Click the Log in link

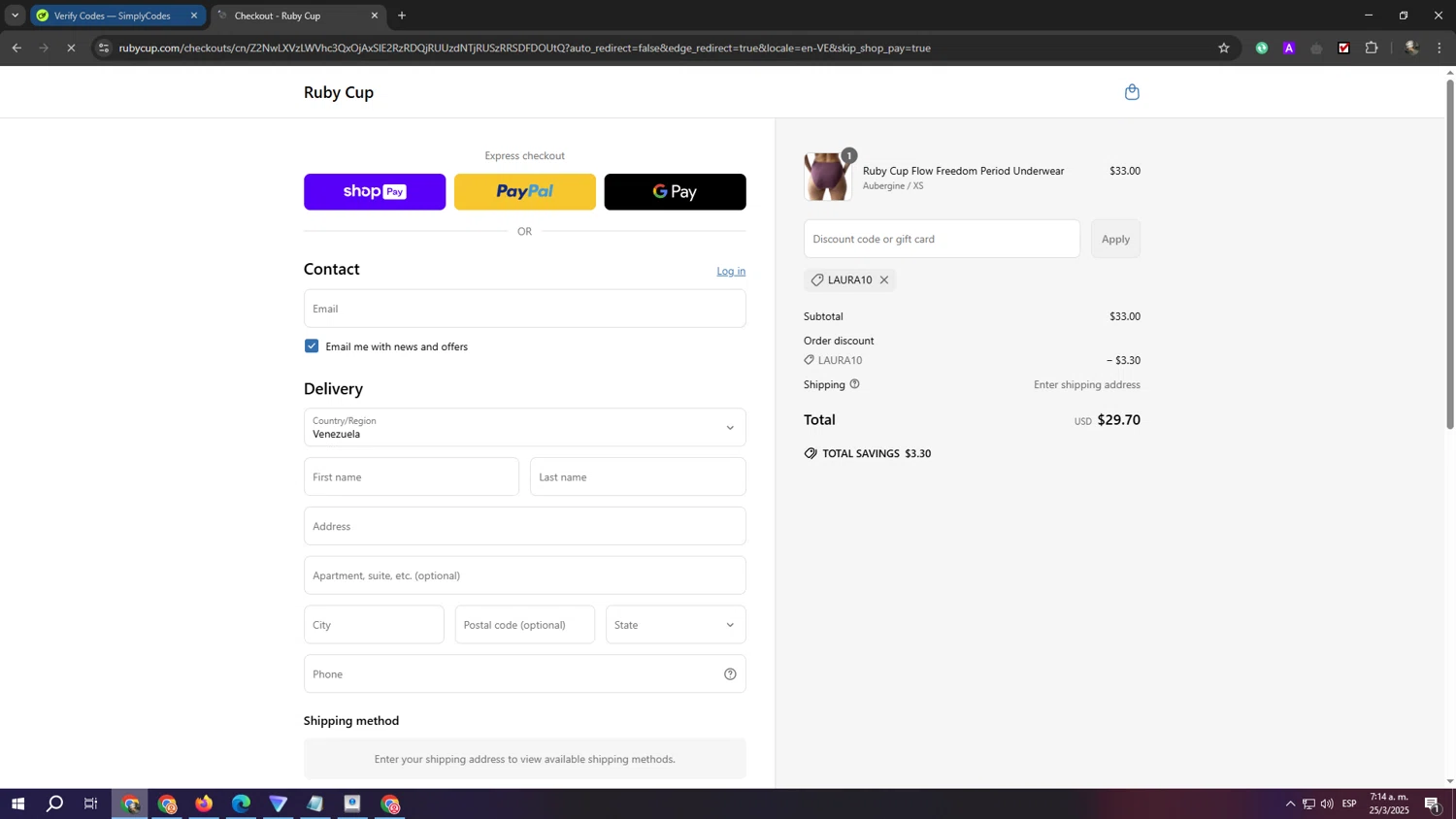731,272
